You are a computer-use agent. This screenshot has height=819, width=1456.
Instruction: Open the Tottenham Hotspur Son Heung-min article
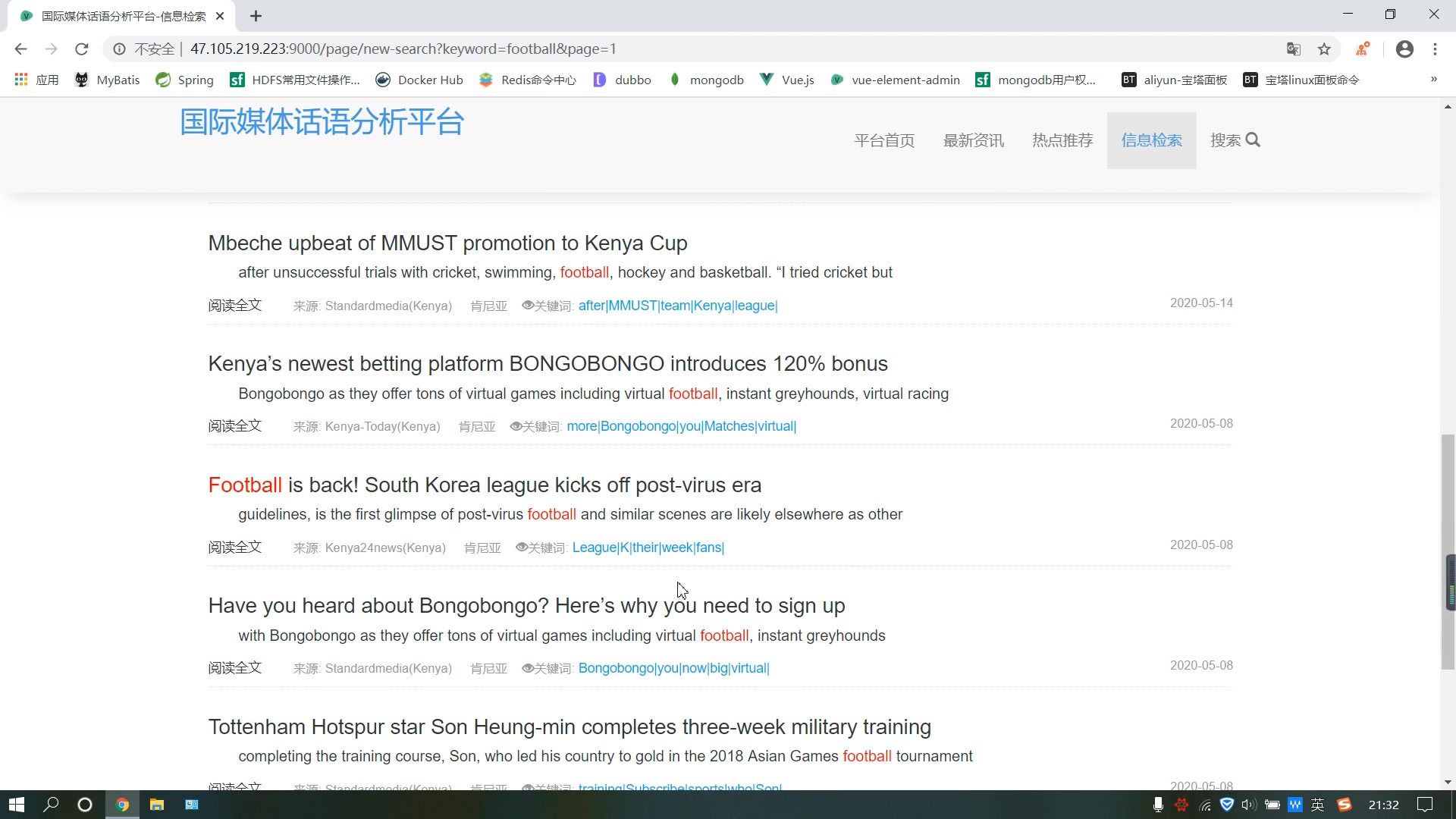[x=570, y=727]
